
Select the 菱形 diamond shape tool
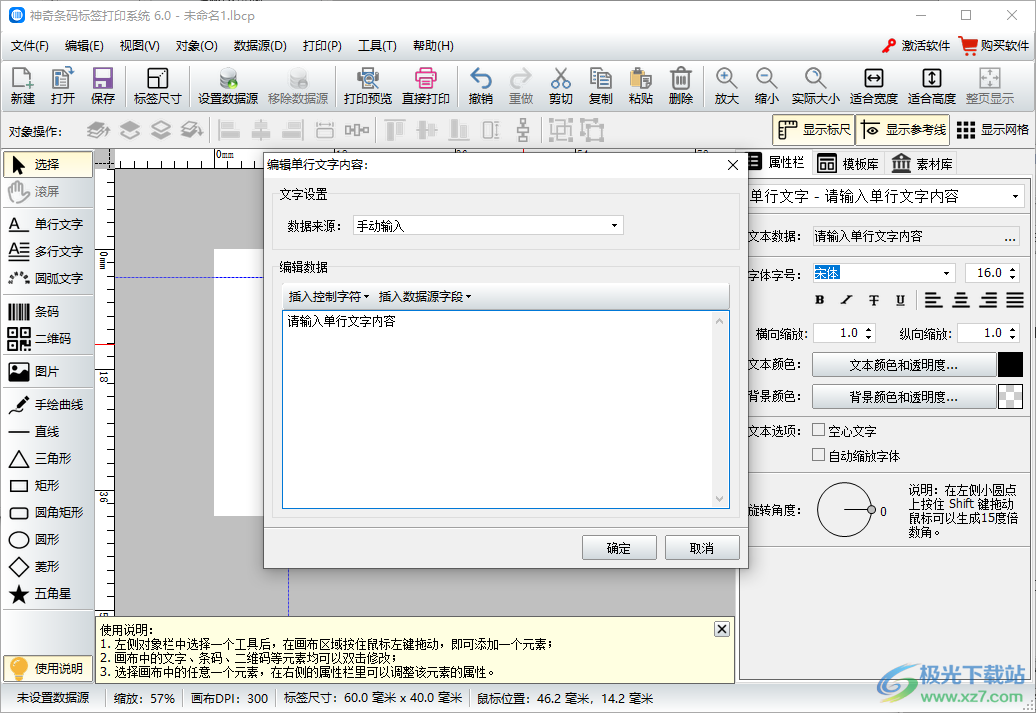[x=48, y=566]
